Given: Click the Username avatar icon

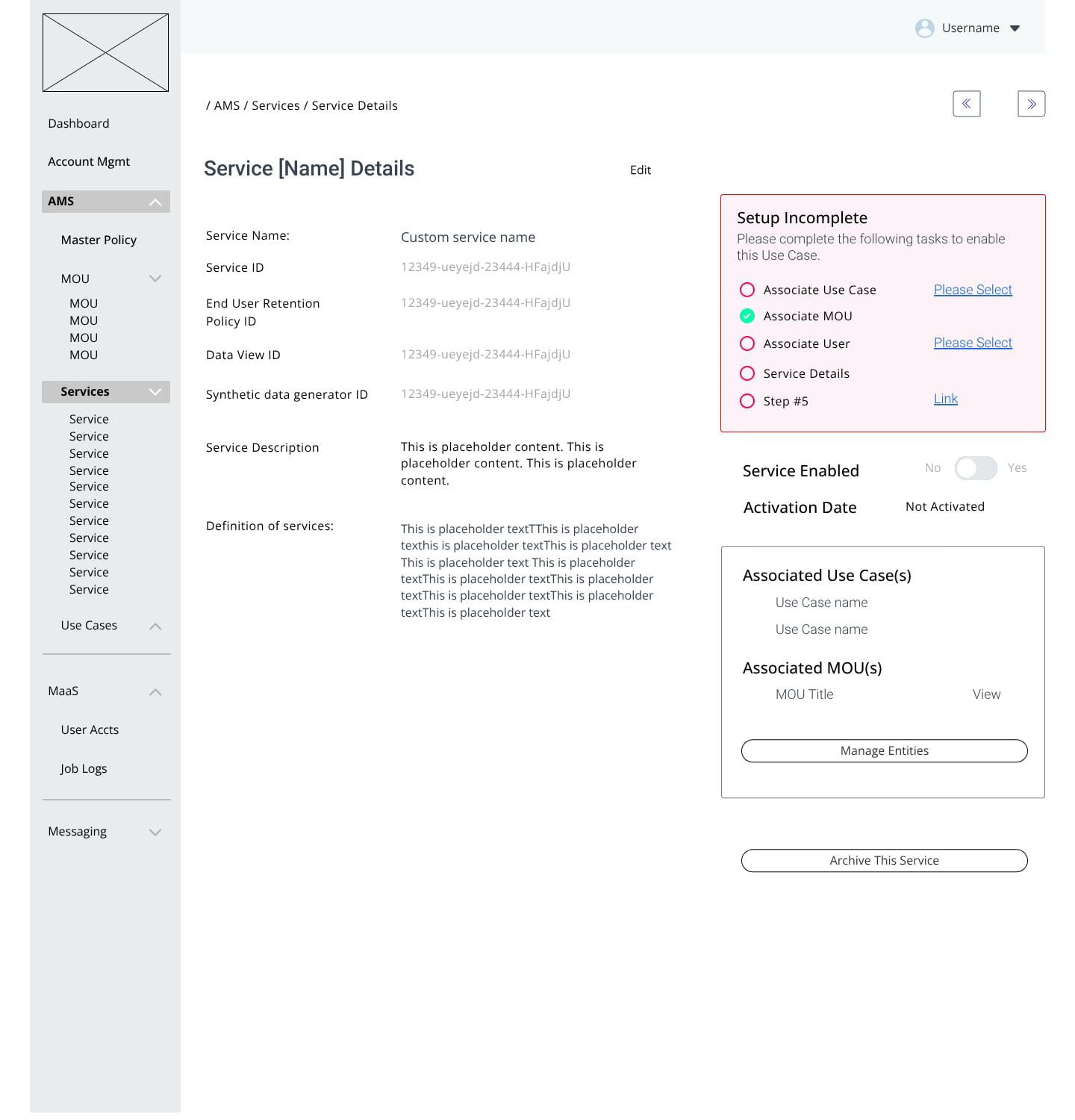Looking at the screenshot, I should click(x=925, y=28).
